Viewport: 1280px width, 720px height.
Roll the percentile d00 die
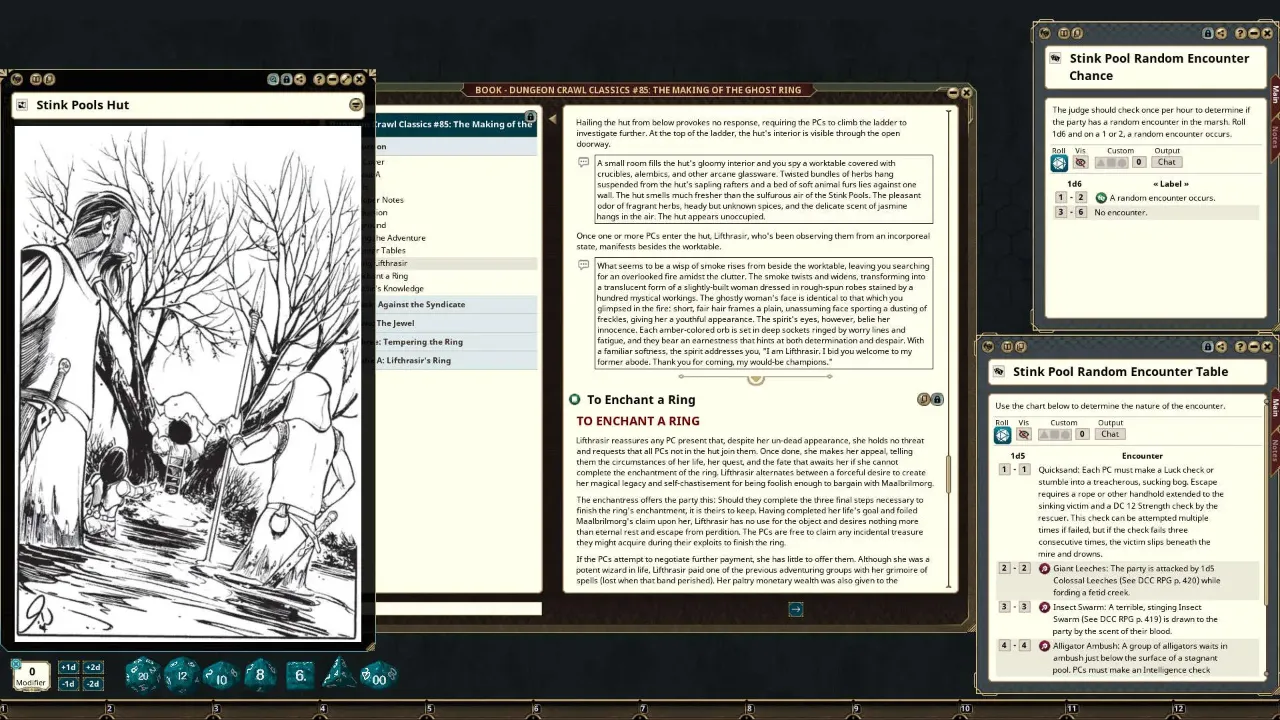point(379,676)
